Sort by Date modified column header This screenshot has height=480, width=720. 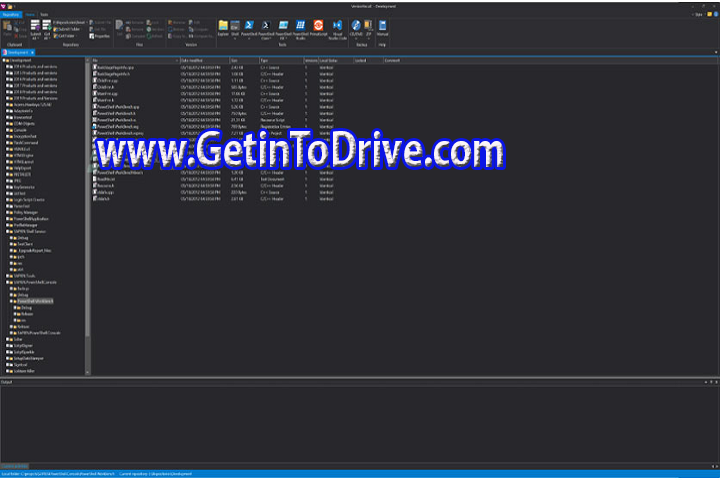tap(204, 61)
